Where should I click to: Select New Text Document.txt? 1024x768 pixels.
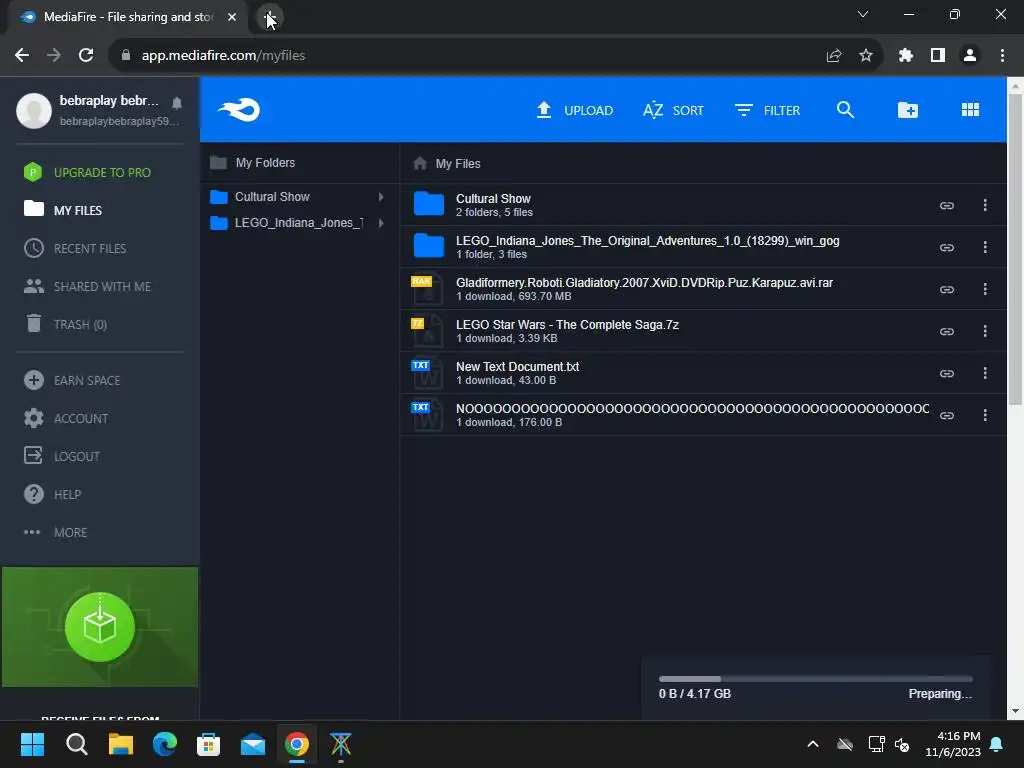[x=703, y=373]
